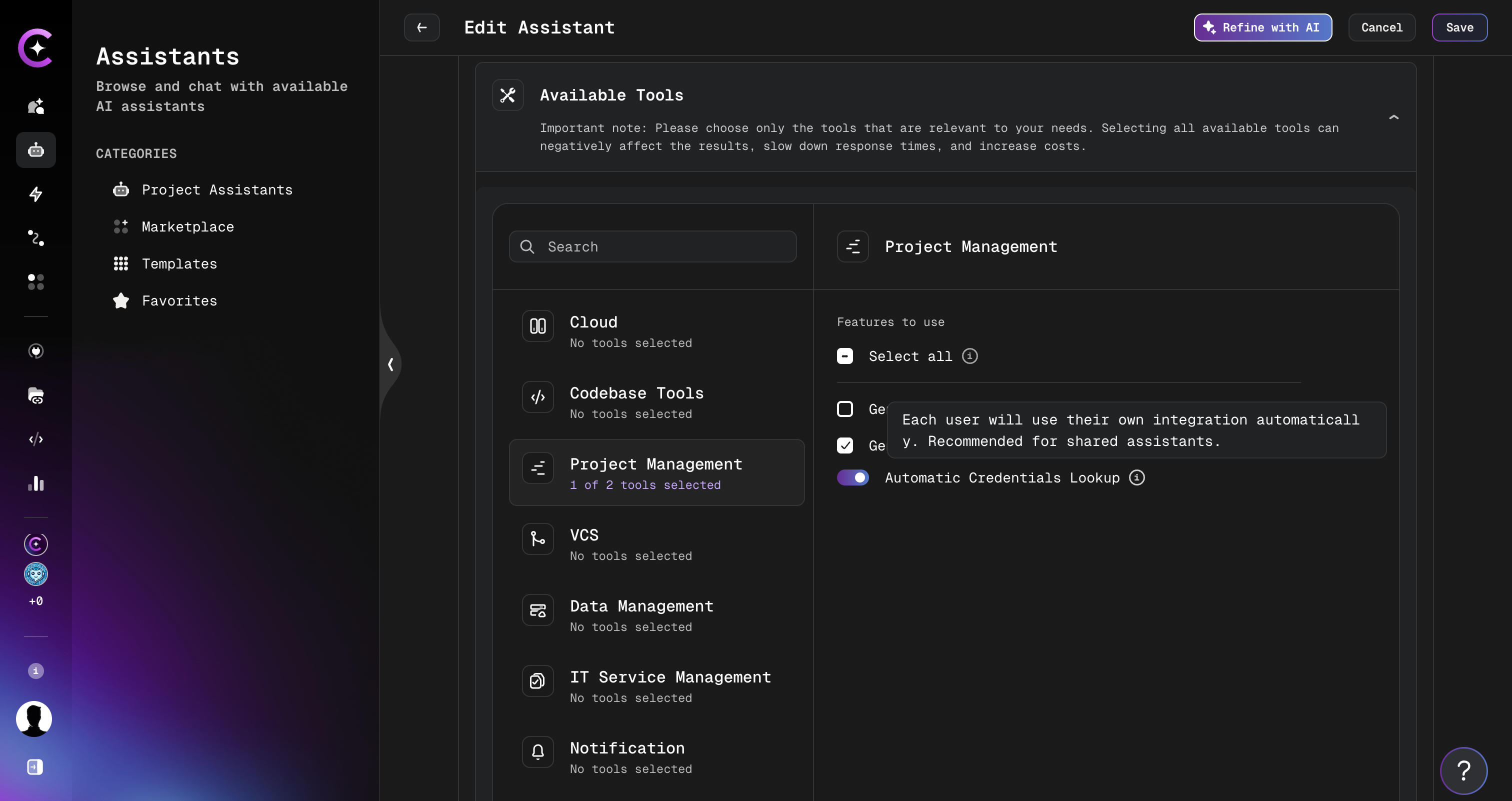Click the back arrow button

tap(421, 27)
